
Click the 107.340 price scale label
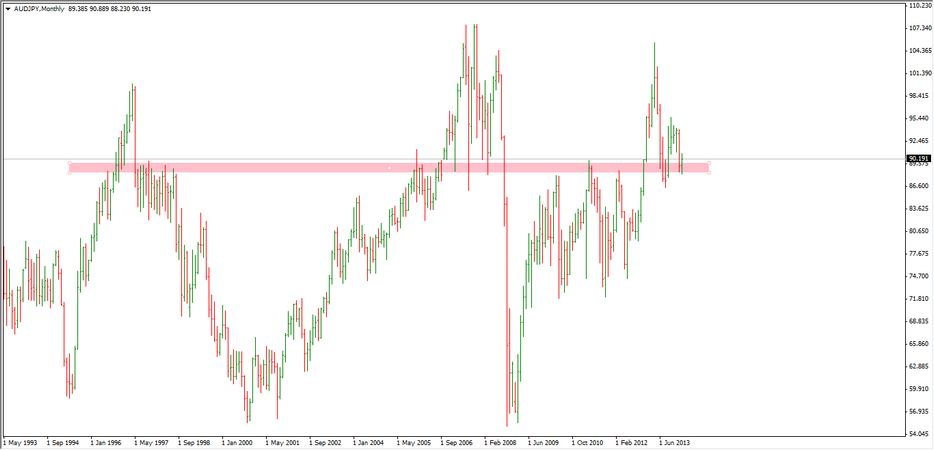(918, 28)
